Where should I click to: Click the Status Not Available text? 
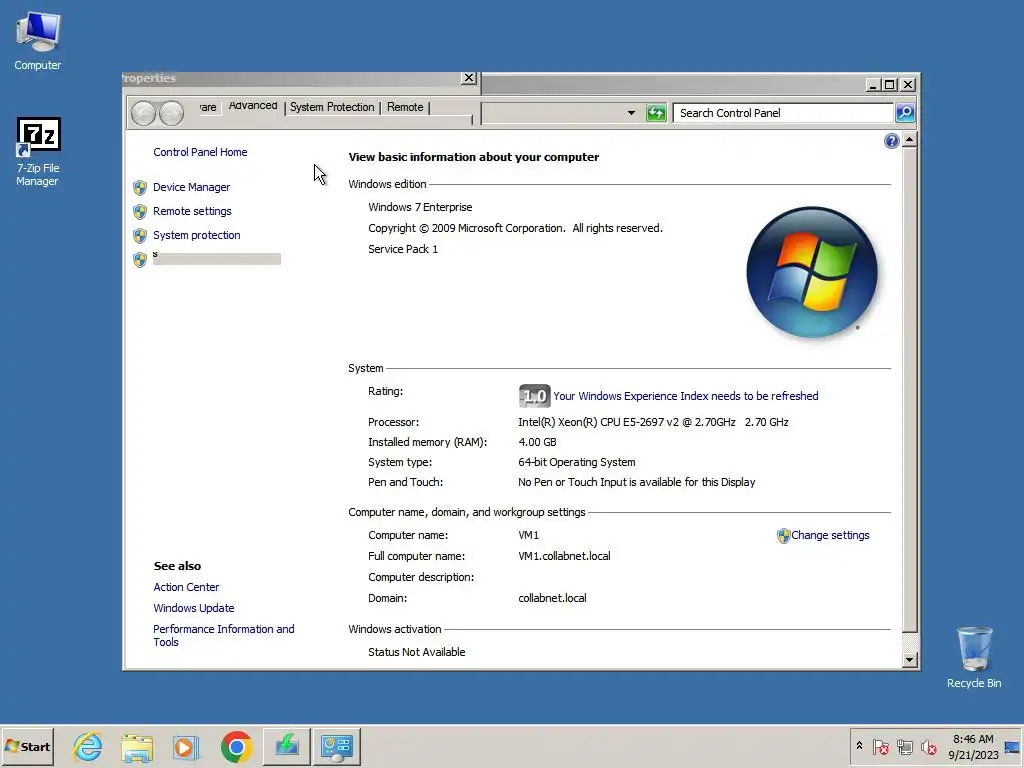(x=417, y=652)
